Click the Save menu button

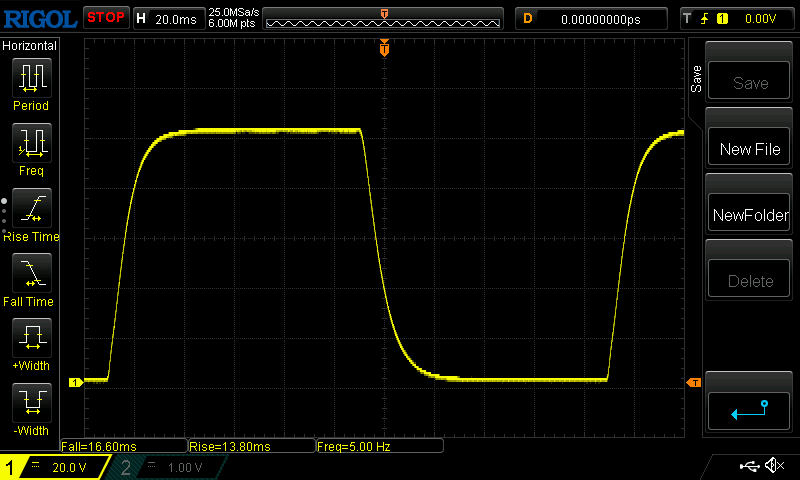(750, 83)
